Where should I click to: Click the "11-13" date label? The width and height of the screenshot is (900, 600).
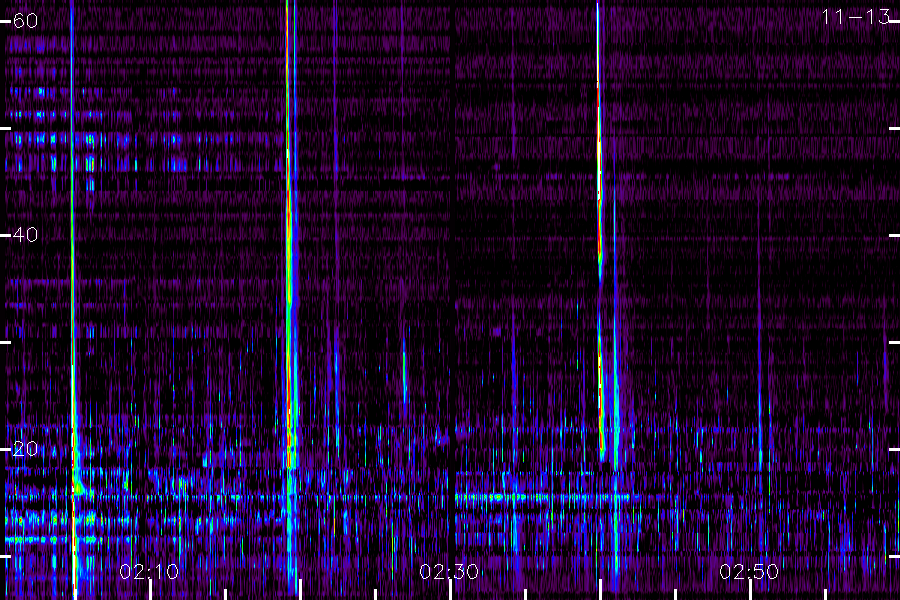[856, 17]
